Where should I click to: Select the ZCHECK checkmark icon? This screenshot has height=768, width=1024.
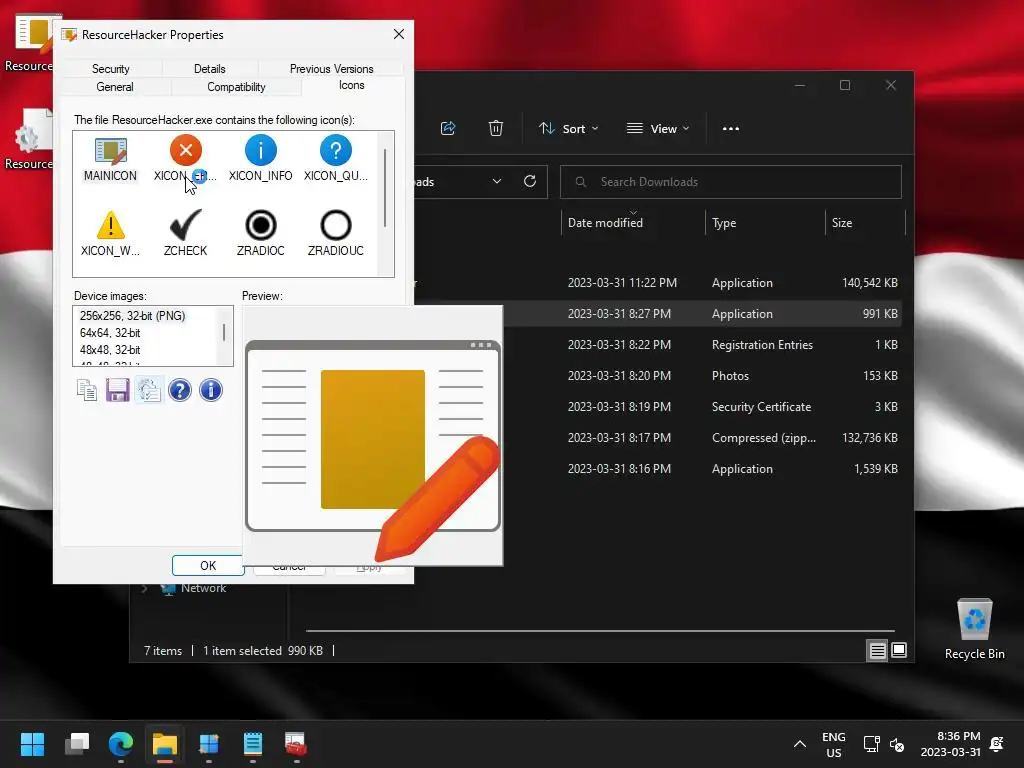(x=185, y=234)
